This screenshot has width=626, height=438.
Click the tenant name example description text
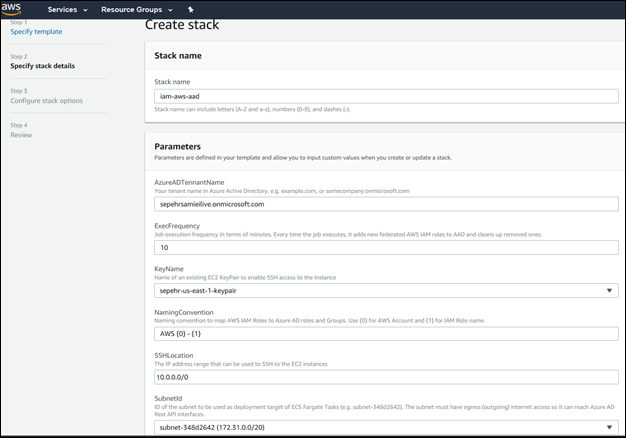(282, 191)
